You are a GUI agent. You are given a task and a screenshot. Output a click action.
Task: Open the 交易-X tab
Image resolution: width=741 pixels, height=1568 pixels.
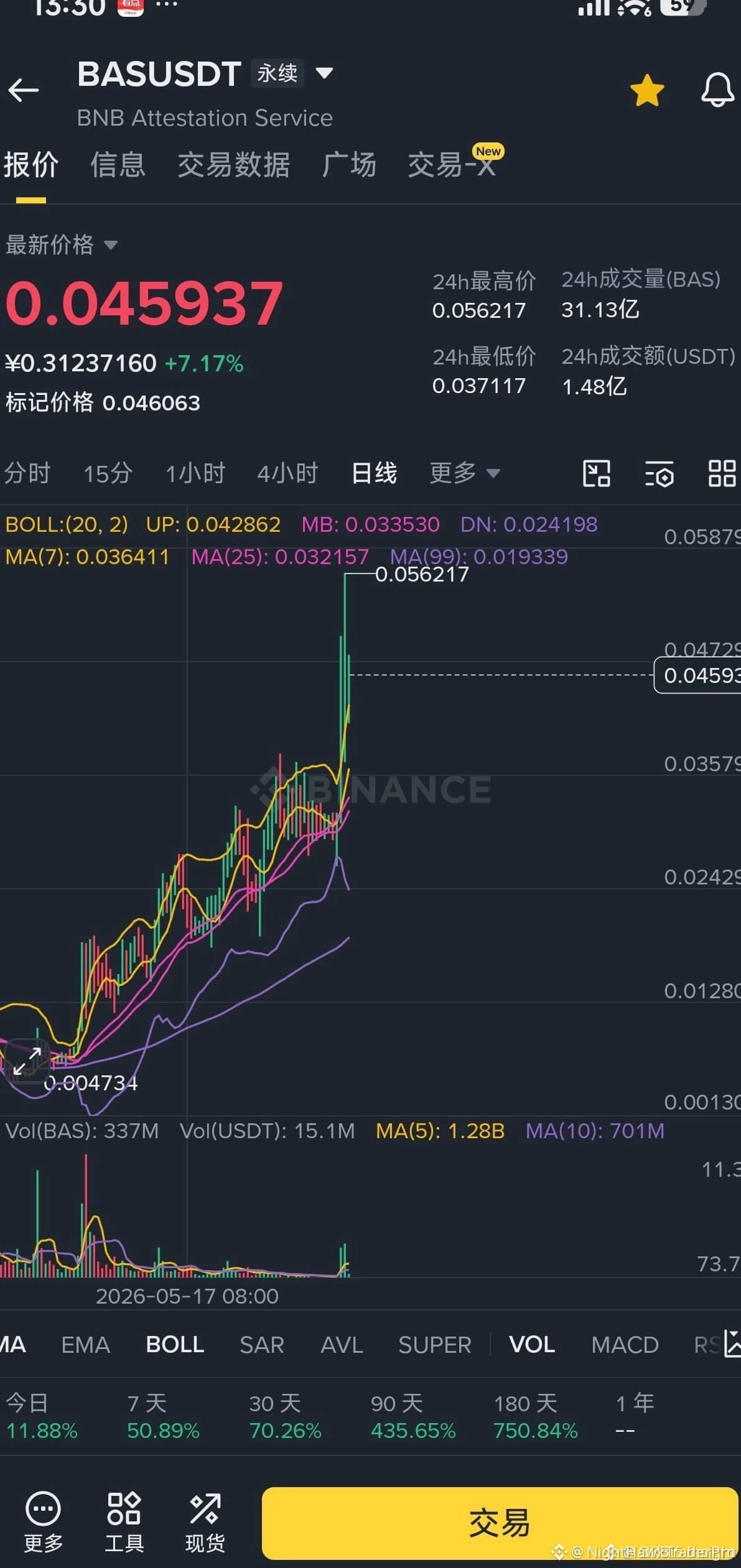(452, 165)
